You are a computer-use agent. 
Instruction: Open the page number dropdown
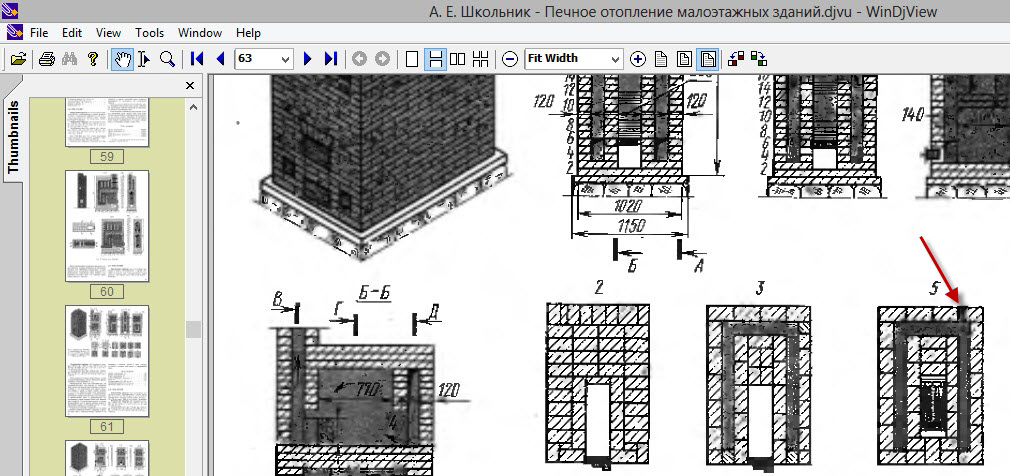(286, 59)
